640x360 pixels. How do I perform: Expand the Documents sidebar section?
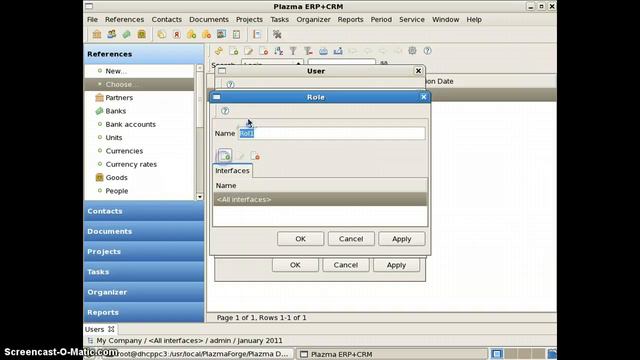tap(144, 231)
